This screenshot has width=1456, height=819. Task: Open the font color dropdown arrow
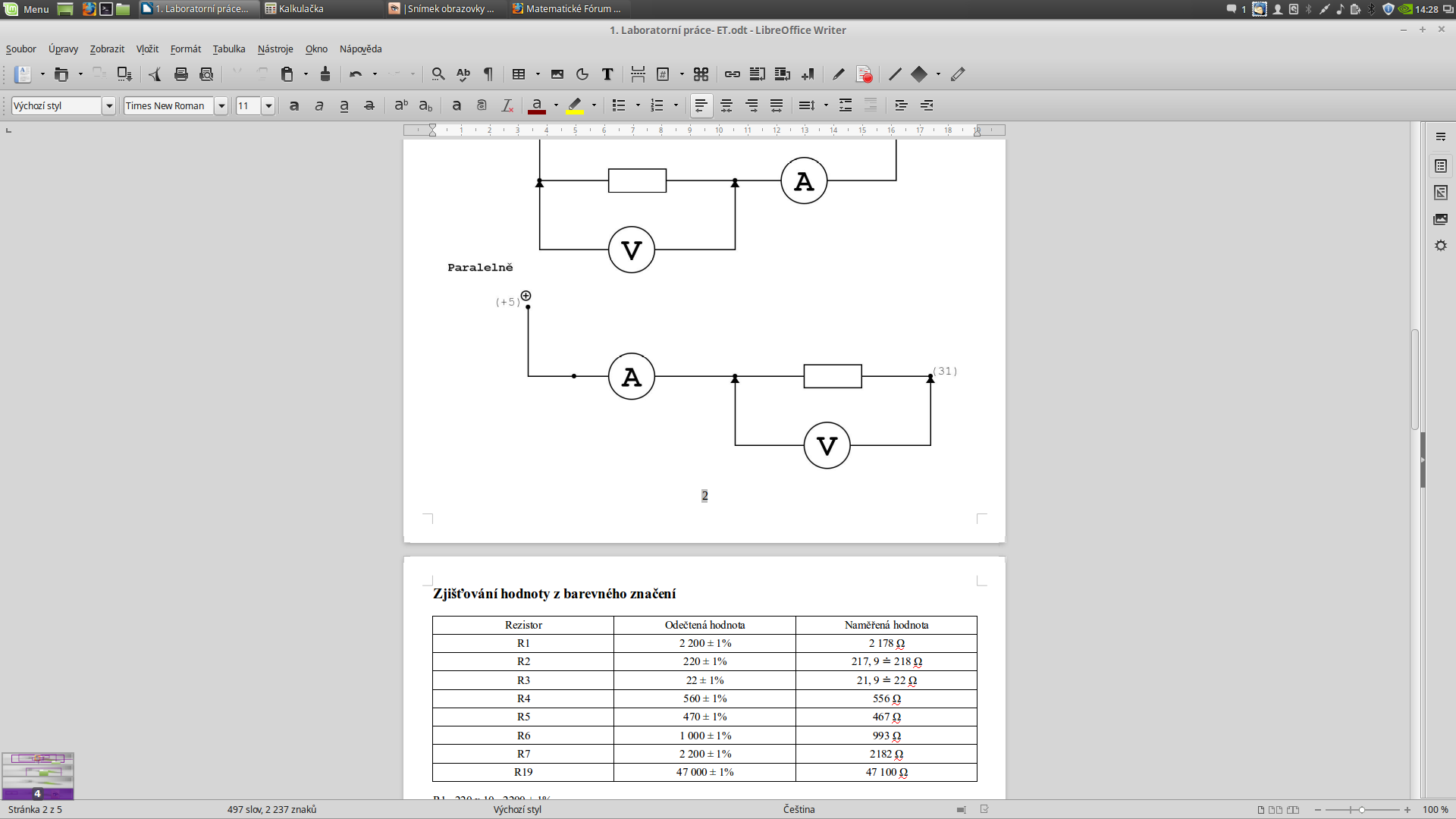pyautogui.click(x=556, y=105)
